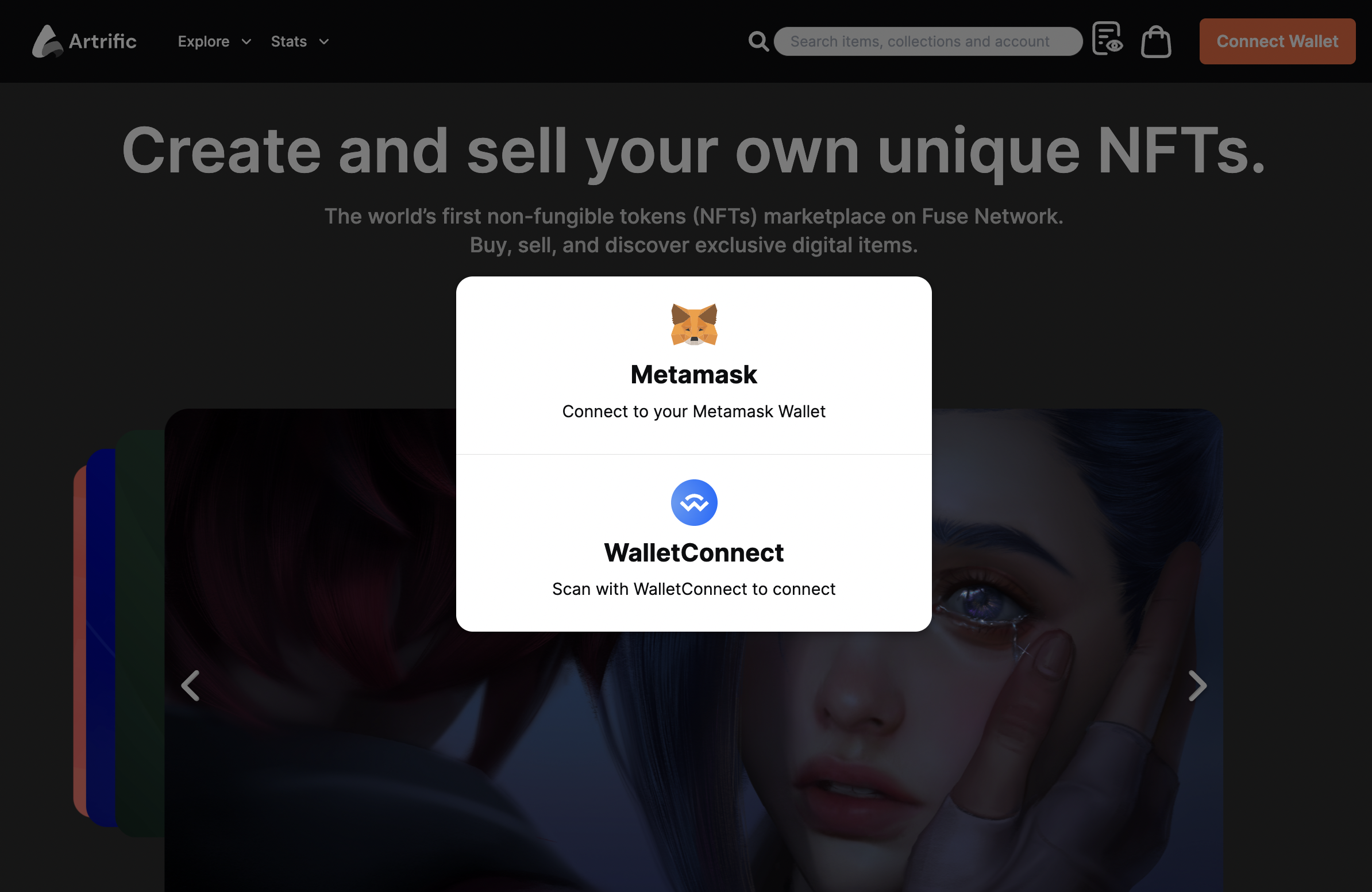
Task: Select the blue stacked carousel card
Action: [x=101, y=637]
